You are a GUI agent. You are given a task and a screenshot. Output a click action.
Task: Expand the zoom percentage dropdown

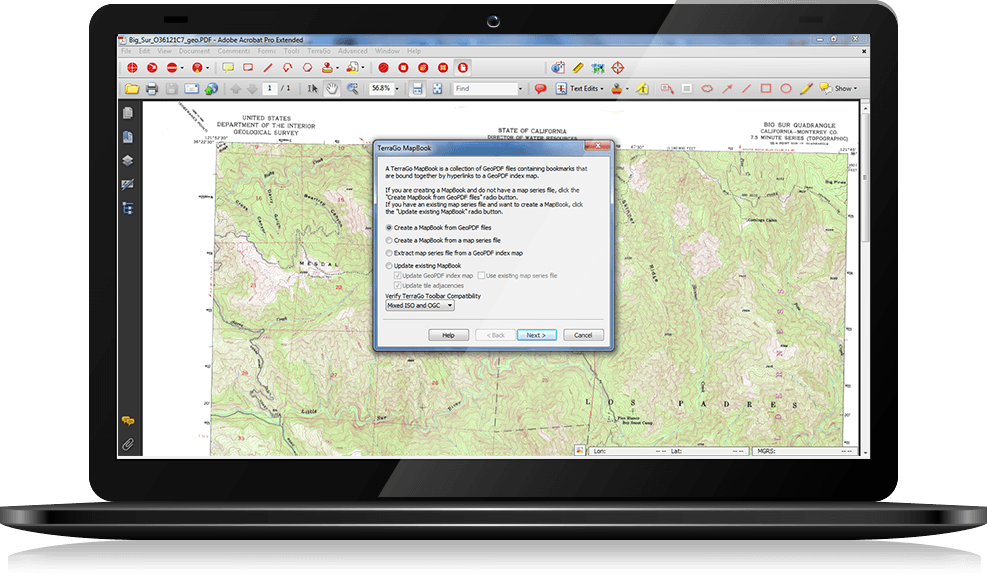[x=398, y=89]
